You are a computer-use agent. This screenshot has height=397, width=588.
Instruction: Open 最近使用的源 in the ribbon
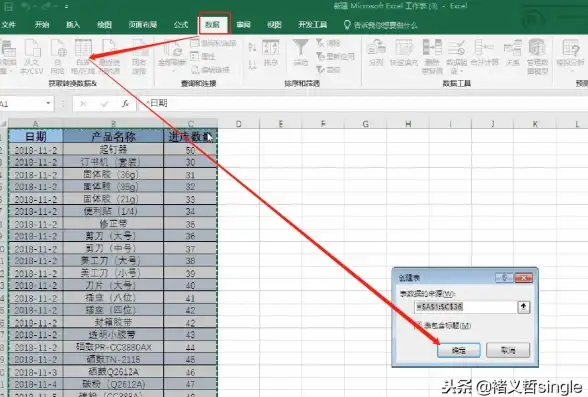click(109, 56)
